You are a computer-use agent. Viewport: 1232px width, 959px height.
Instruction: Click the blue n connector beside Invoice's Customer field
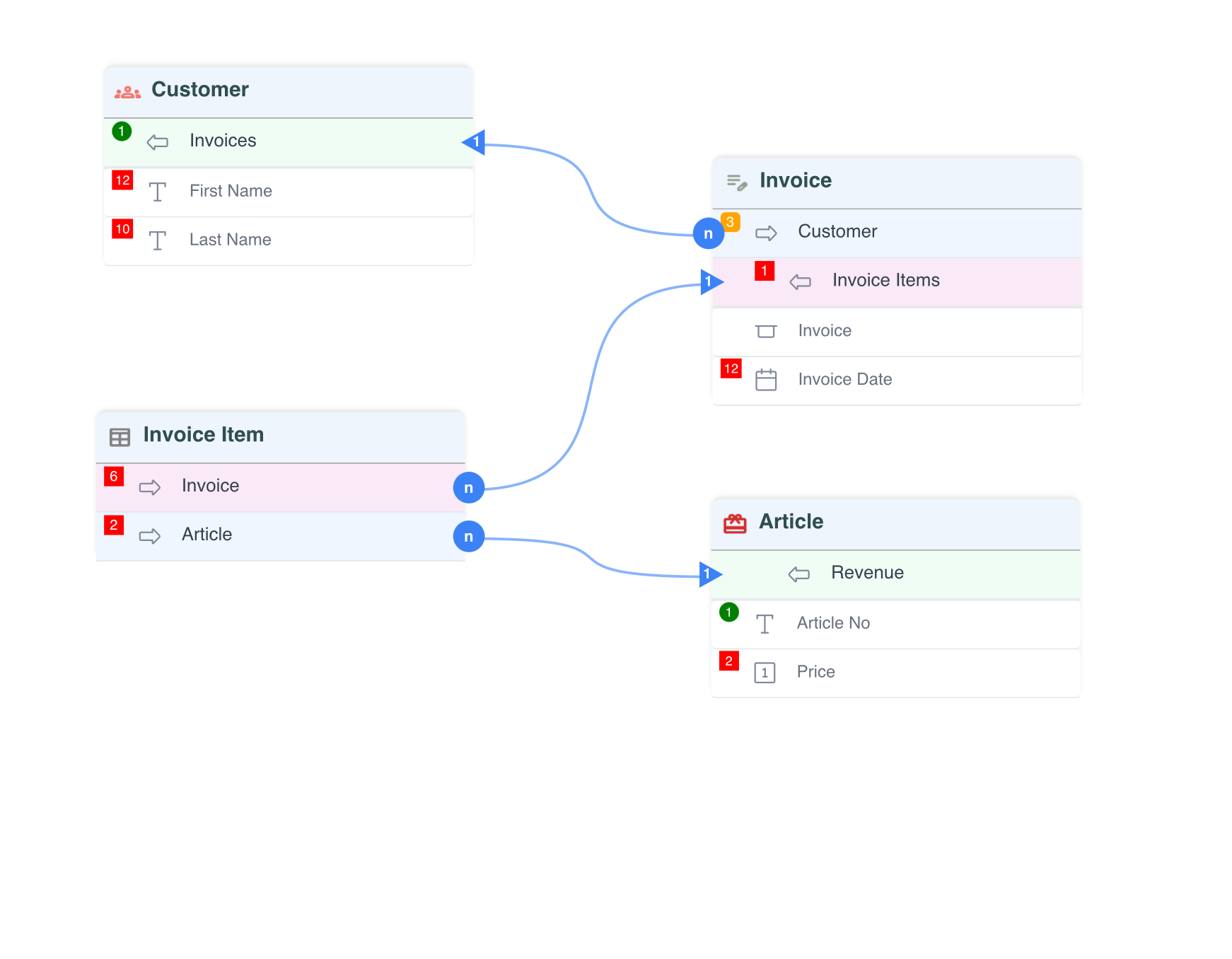pyautogui.click(x=708, y=233)
